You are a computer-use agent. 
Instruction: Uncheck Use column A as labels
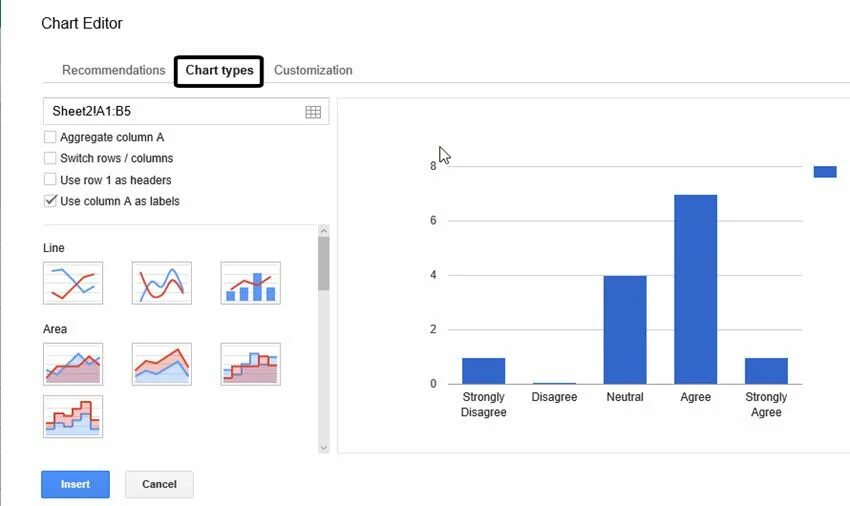click(50, 201)
